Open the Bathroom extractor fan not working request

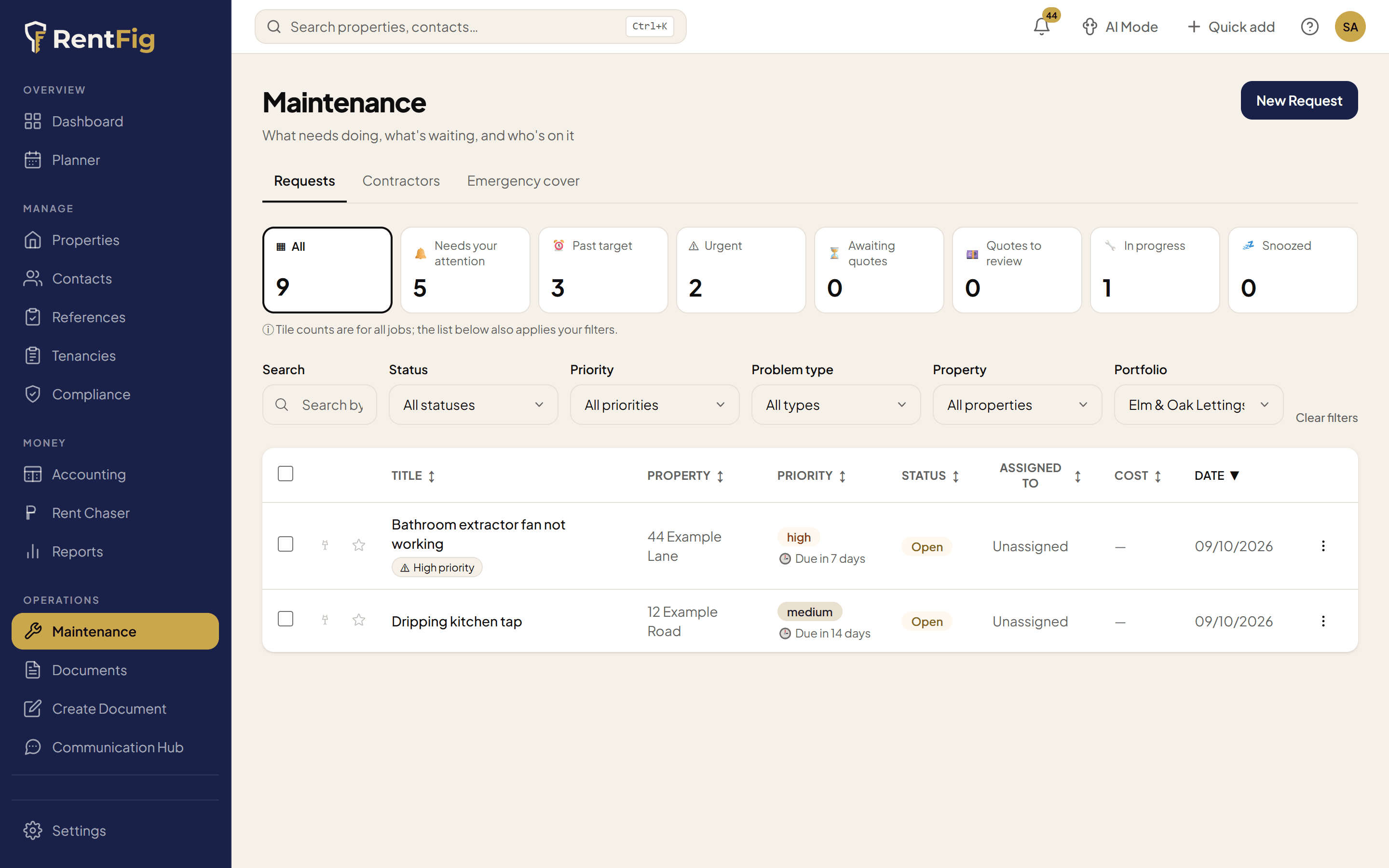point(478,534)
